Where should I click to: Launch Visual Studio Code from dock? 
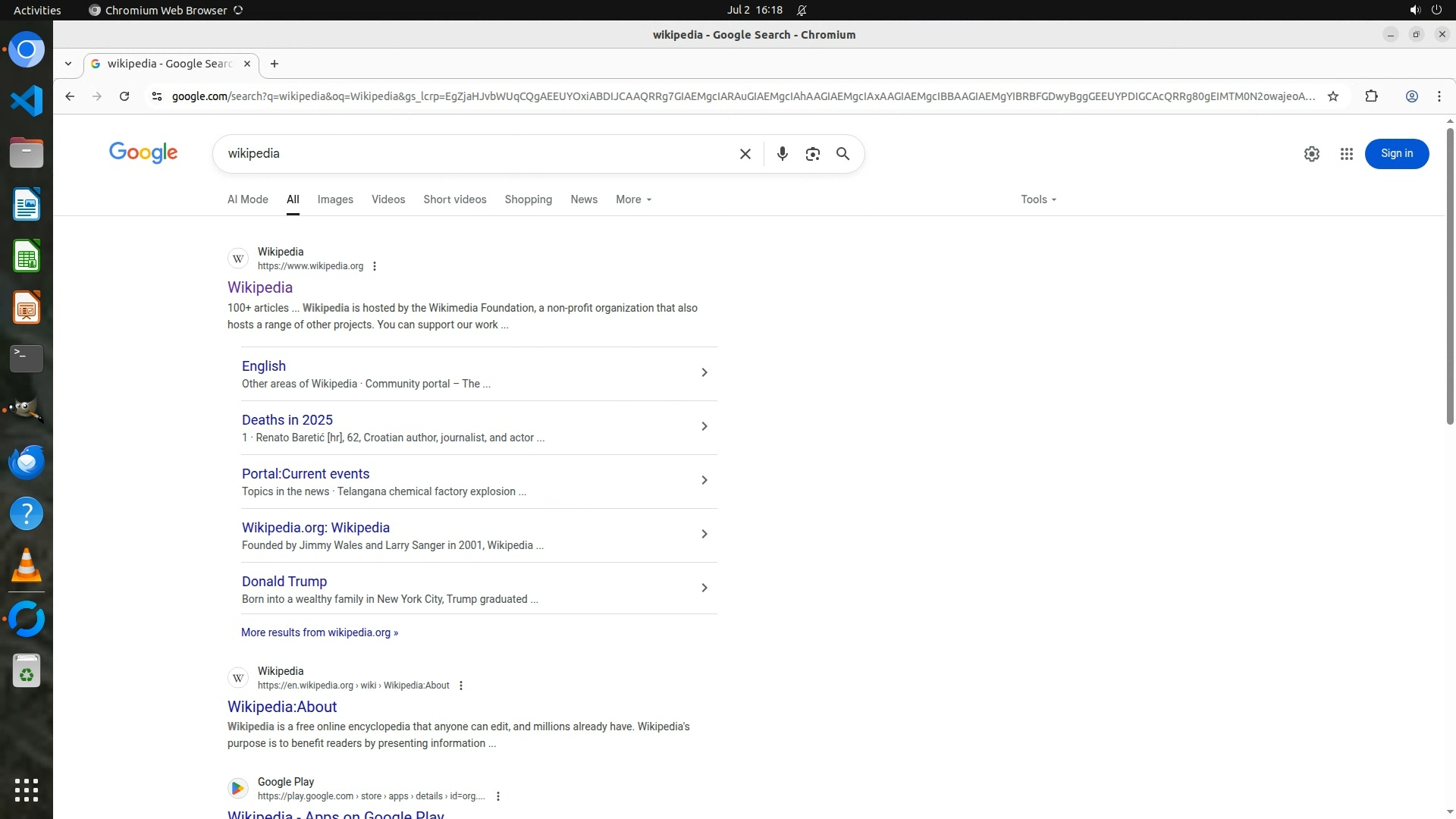tap(27, 101)
